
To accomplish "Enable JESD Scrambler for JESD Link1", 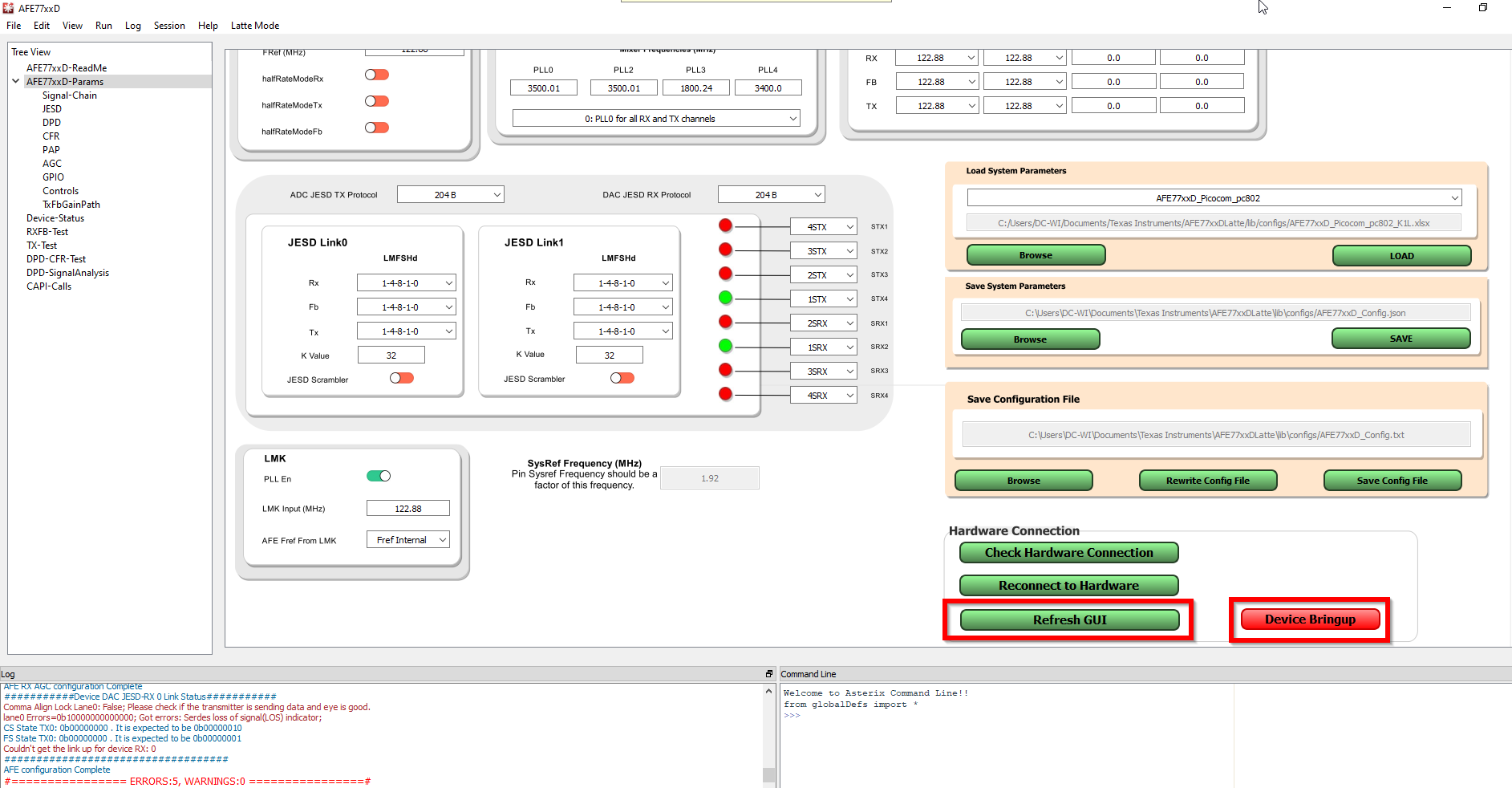I will pyautogui.click(x=622, y=378).
